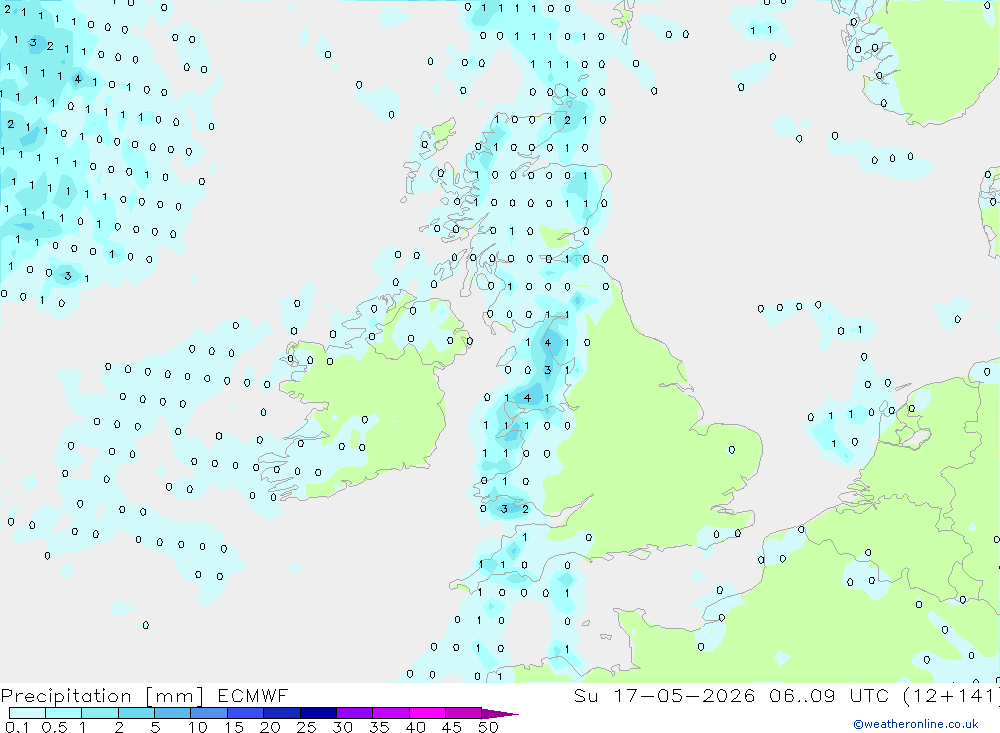Click the 1–2 mm legend swatch
The width and height of the screenshot is (1000, 733).
(x=99, y=713)
